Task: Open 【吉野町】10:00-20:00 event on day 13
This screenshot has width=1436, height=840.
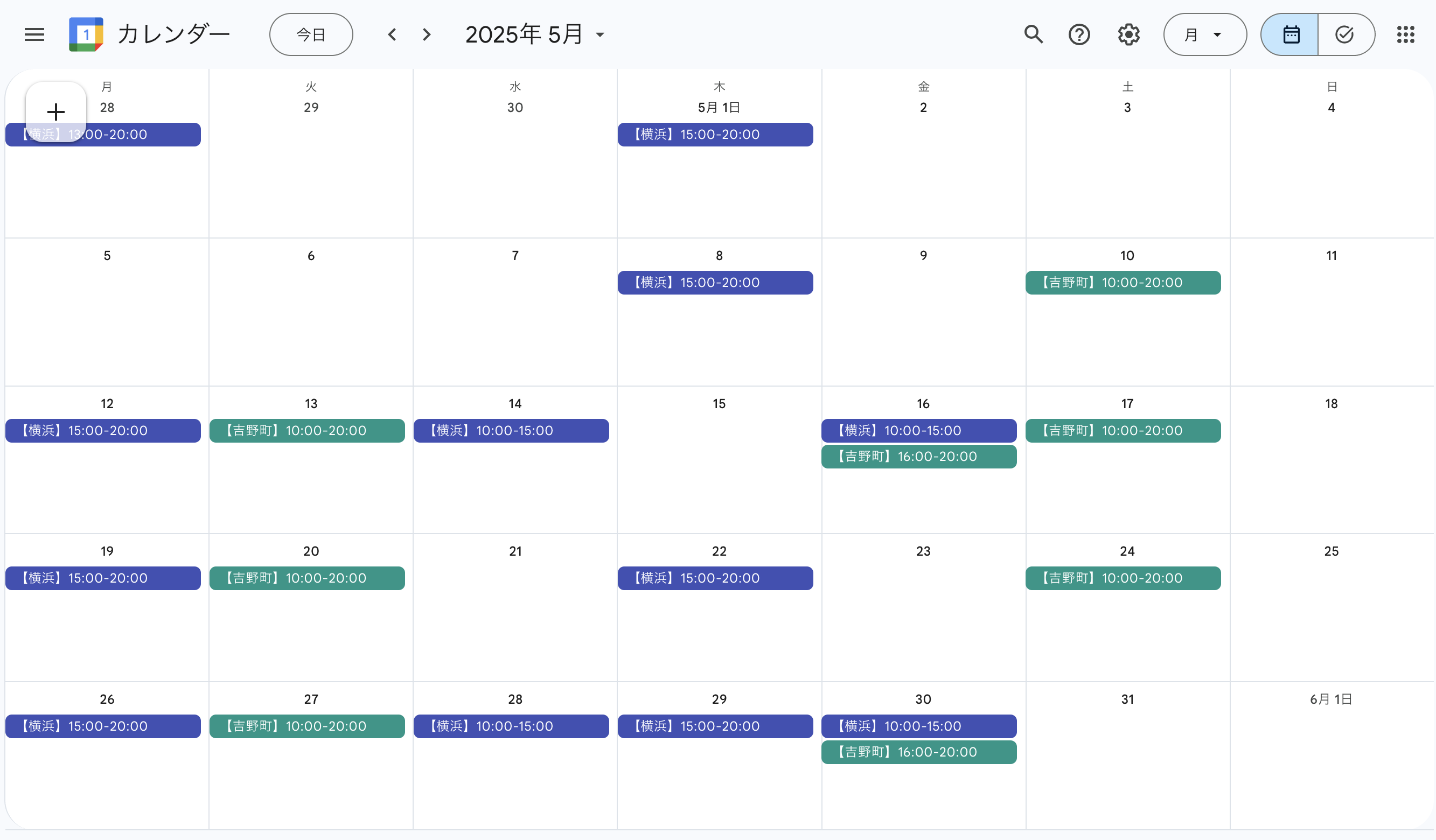Action: (307, 431)
